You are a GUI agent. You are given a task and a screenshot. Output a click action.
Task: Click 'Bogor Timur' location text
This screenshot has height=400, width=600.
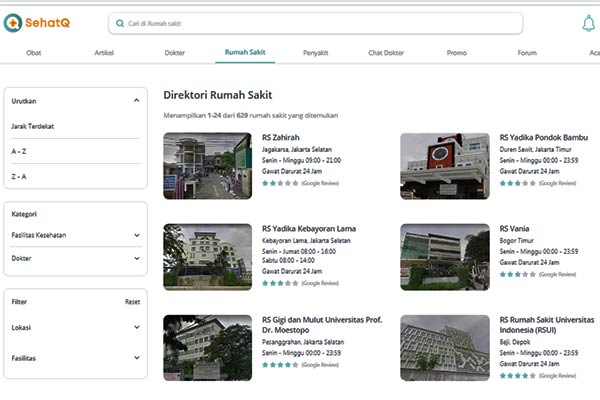[x=516, y=240]
